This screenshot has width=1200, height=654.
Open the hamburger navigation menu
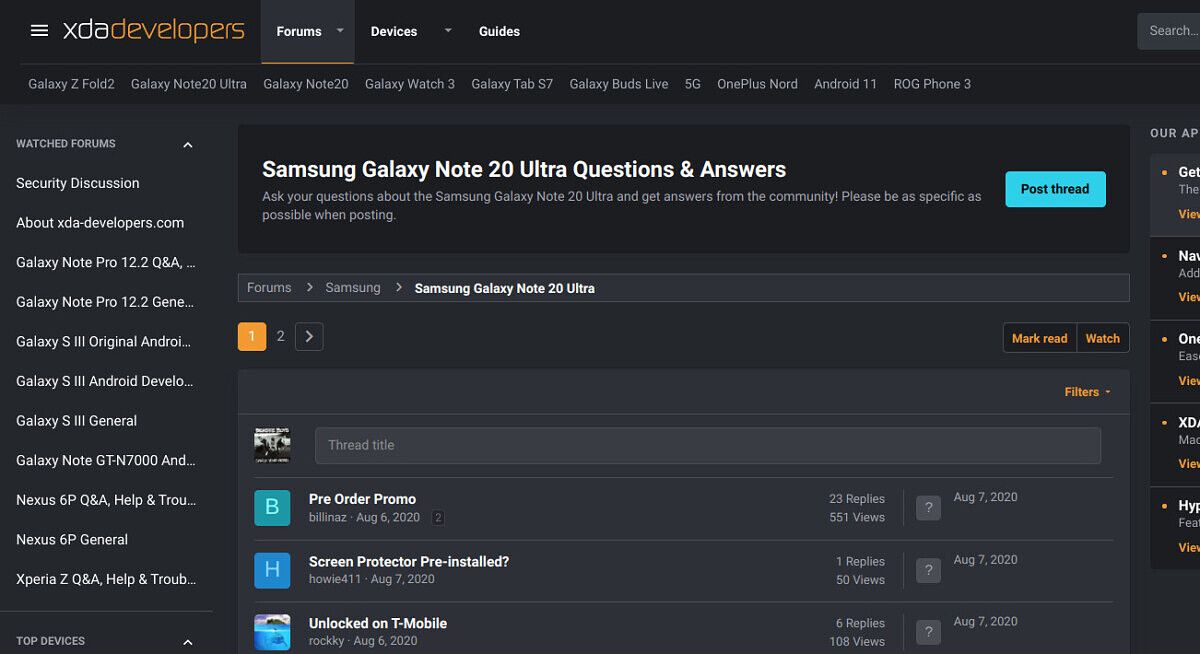[39, 30]
